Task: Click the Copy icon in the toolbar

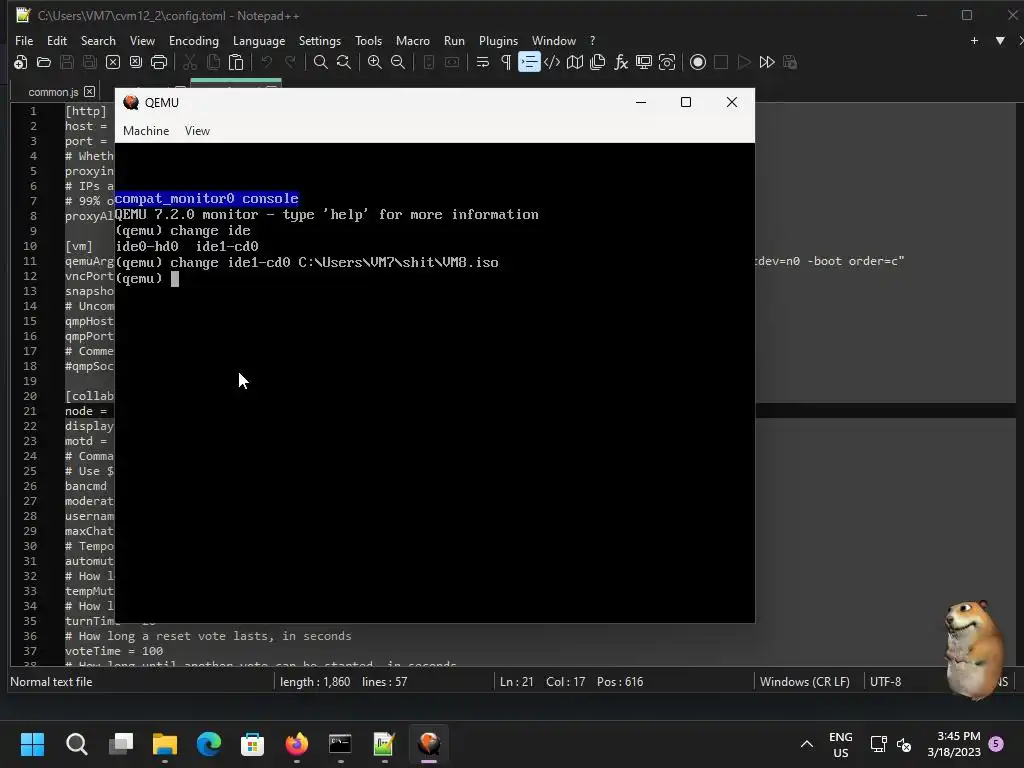Action: [213, 62]
